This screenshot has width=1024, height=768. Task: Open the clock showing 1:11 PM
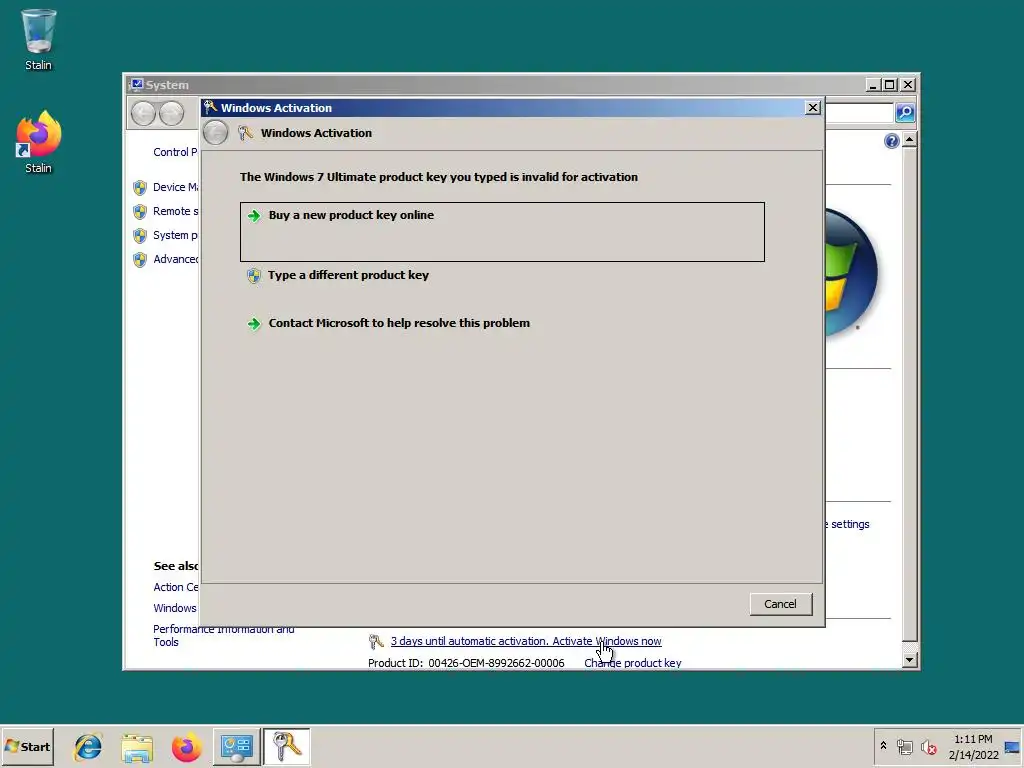tap(973, 746)
